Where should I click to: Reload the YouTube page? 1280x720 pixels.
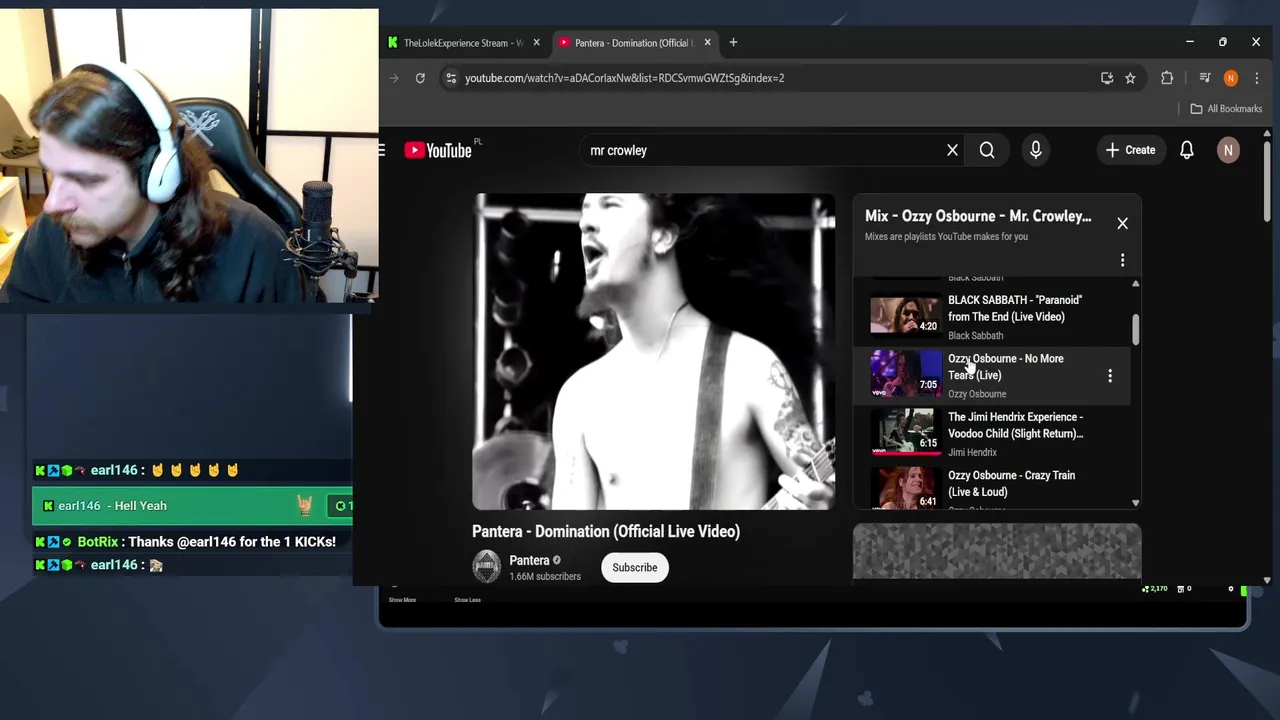point(420,78)
